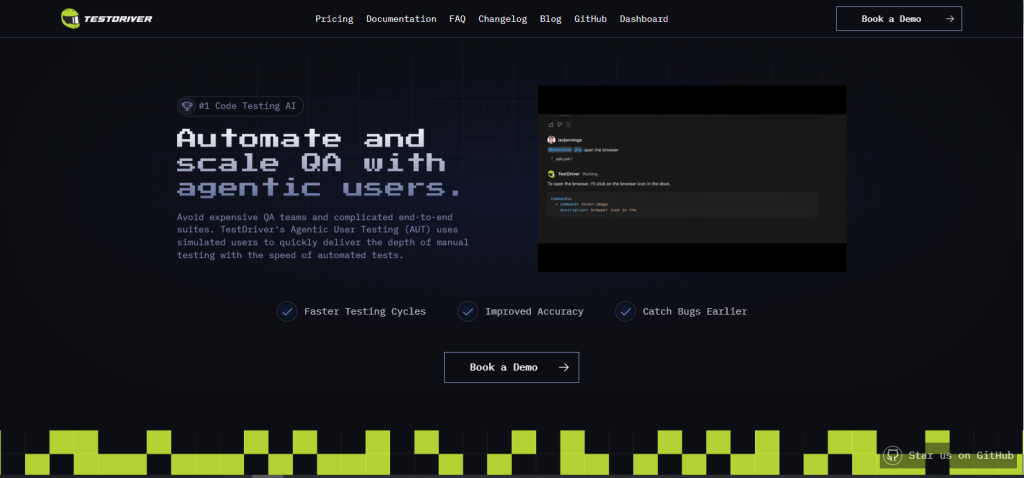Click Star us on GitHub
The height and width of the screenshot is (478, 1024).
tap(948, 455)
